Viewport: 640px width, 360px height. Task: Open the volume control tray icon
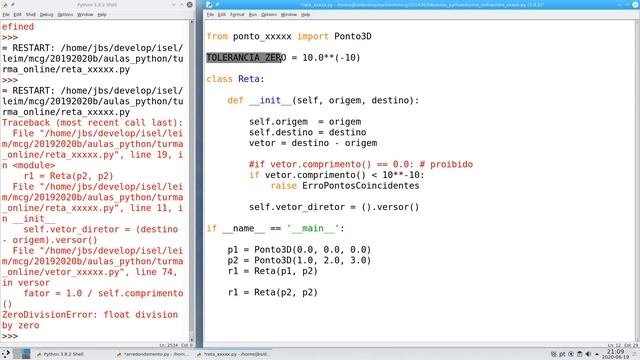click(588, 354)
